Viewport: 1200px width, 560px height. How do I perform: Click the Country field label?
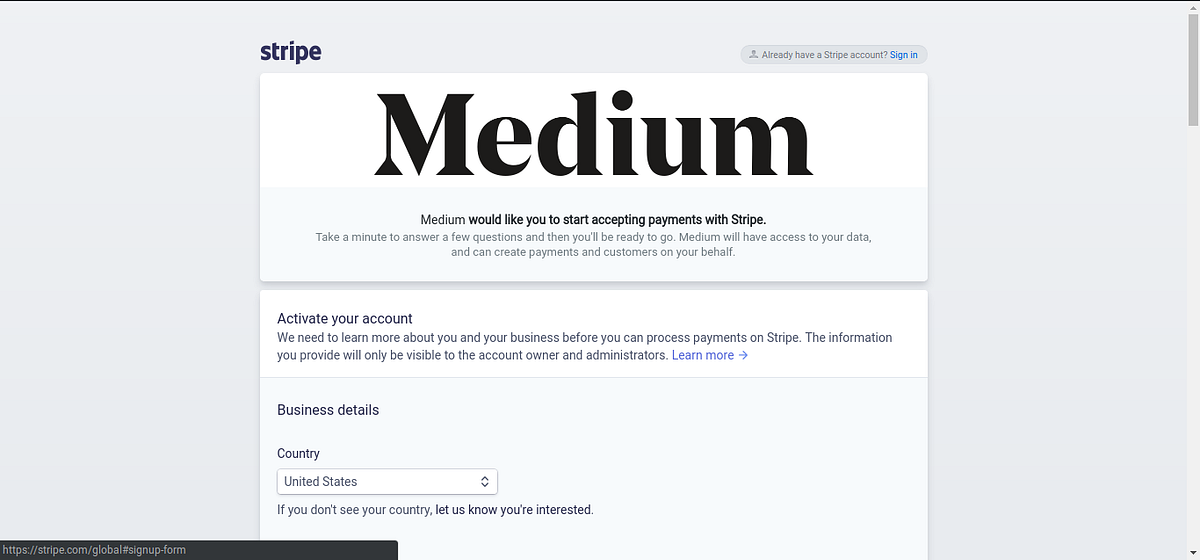point(298,454)
